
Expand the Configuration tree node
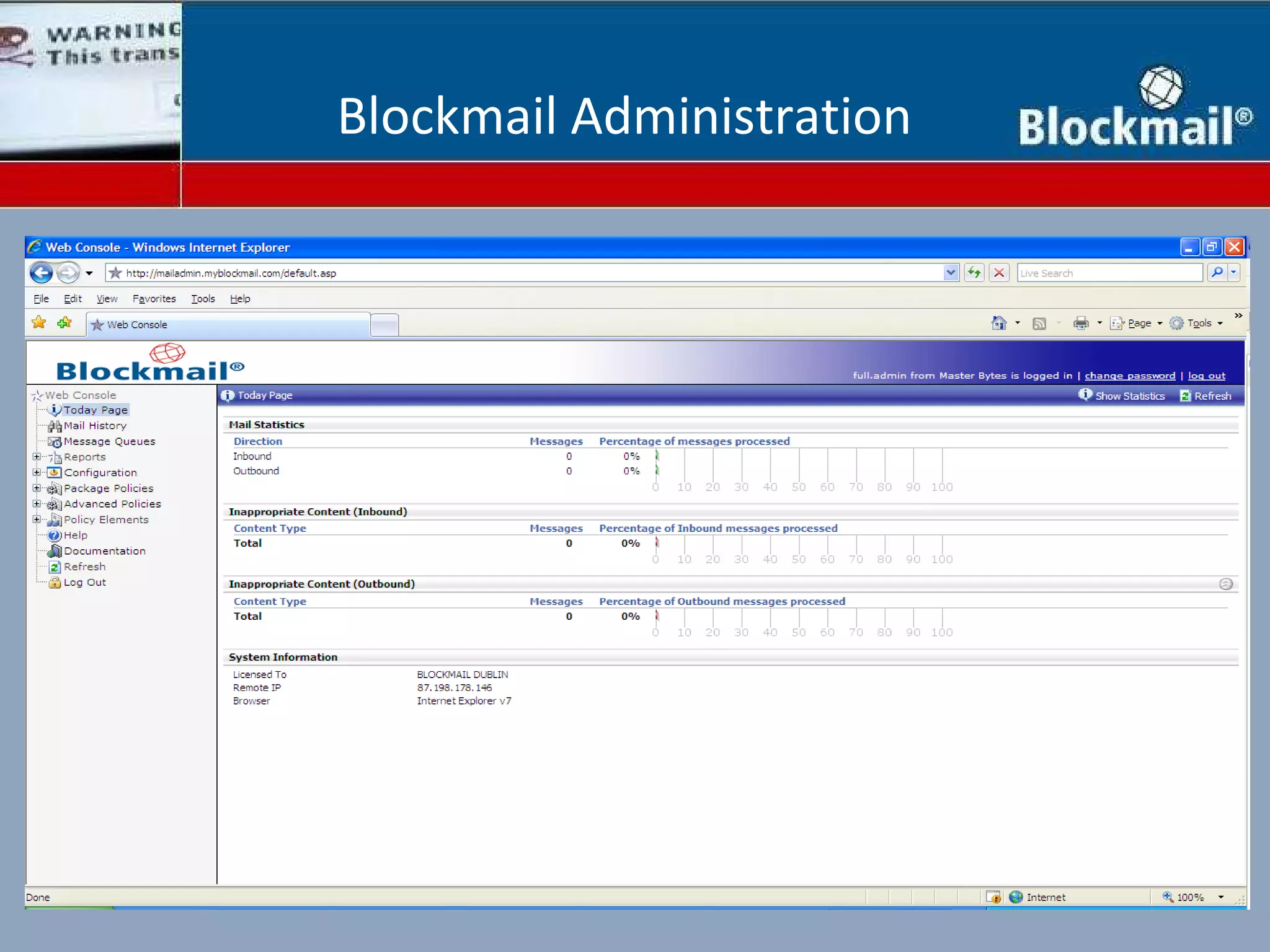37,472
